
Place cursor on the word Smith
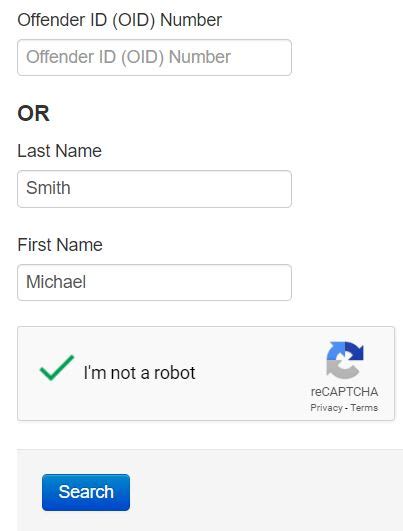point(48,188)
